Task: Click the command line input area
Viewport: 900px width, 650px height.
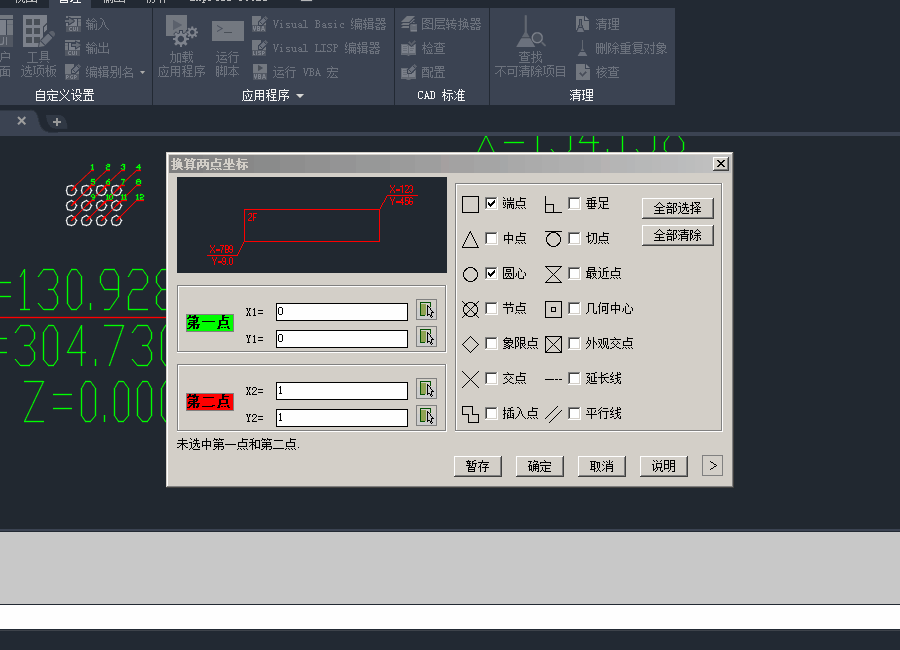Action: pos(450,617)
